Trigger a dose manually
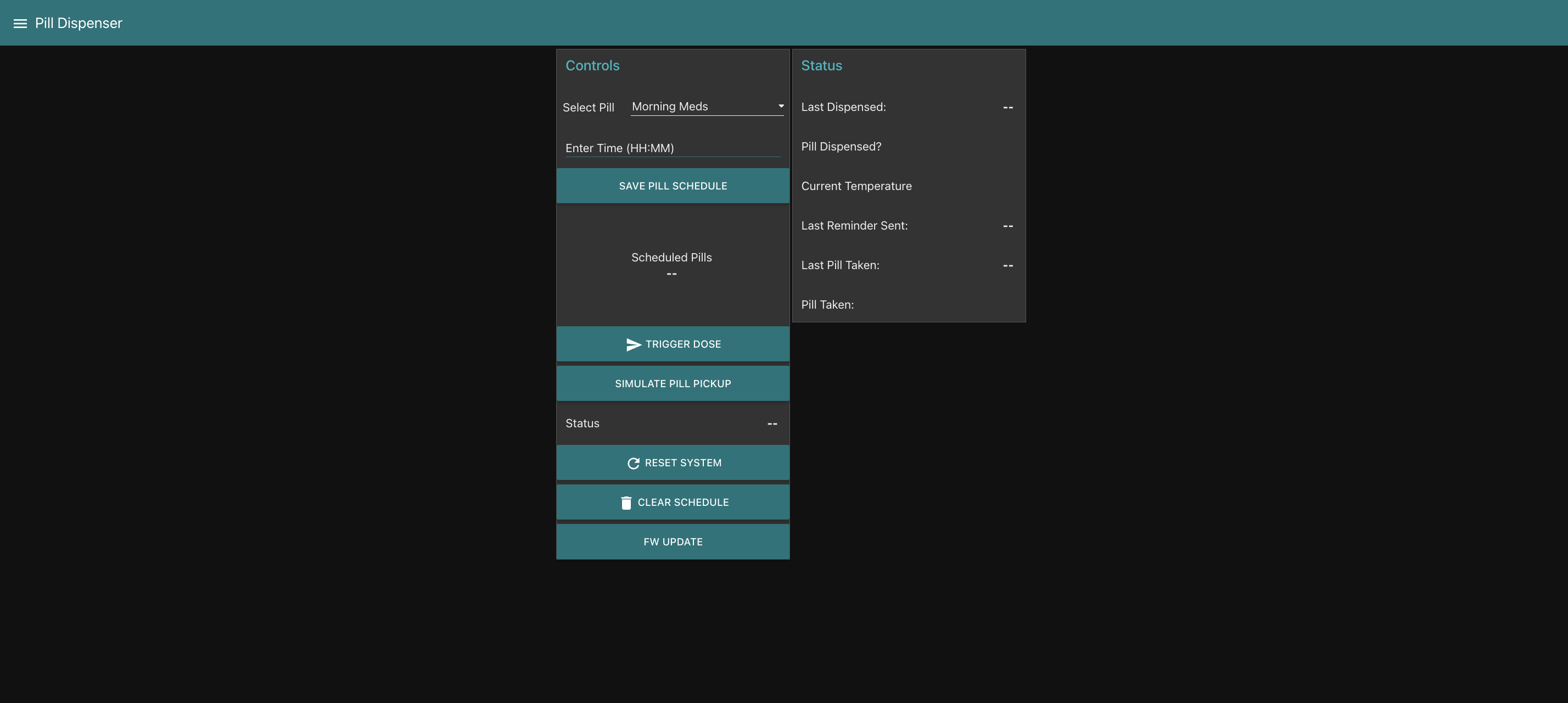Image resolution: width=1568 pixels, height=703 pixels. click(673, 344)
